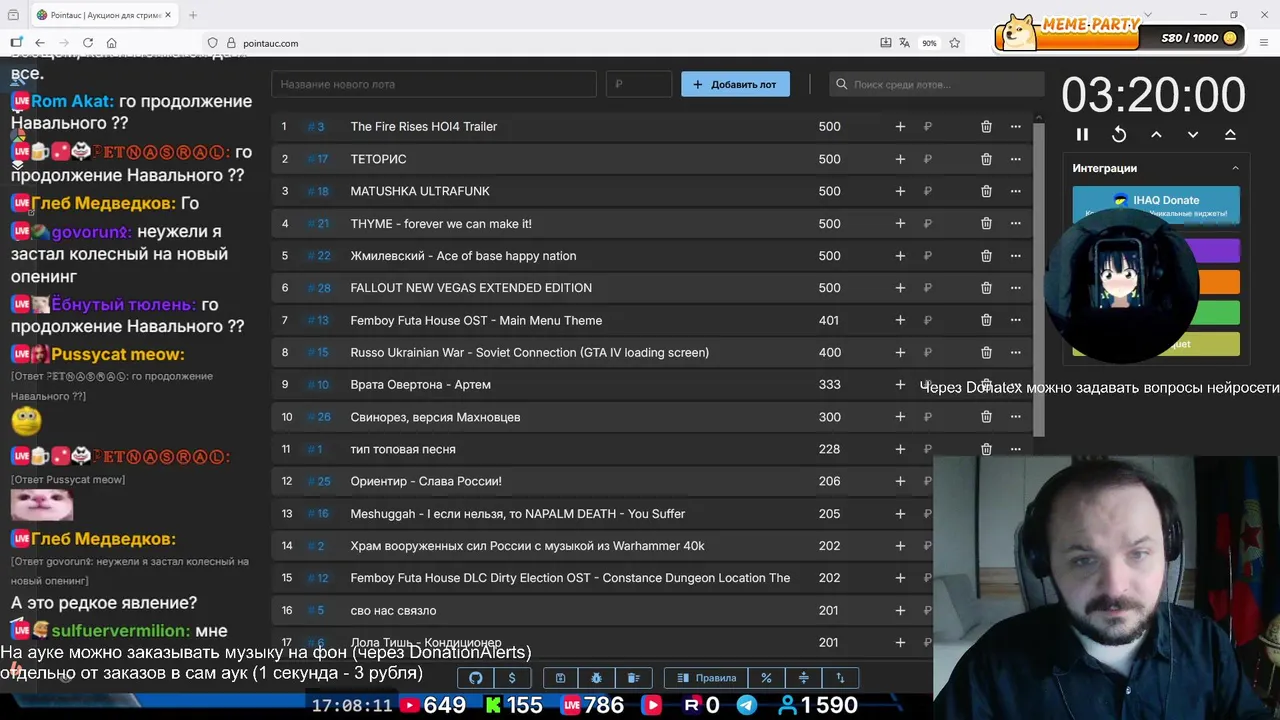
Task: Add amount with plus on ТЕТОРИС row
Action: coord(900,159)
